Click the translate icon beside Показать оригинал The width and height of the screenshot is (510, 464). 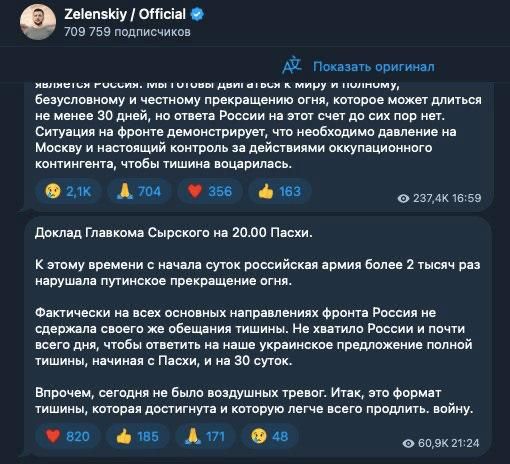click(292, 66)
